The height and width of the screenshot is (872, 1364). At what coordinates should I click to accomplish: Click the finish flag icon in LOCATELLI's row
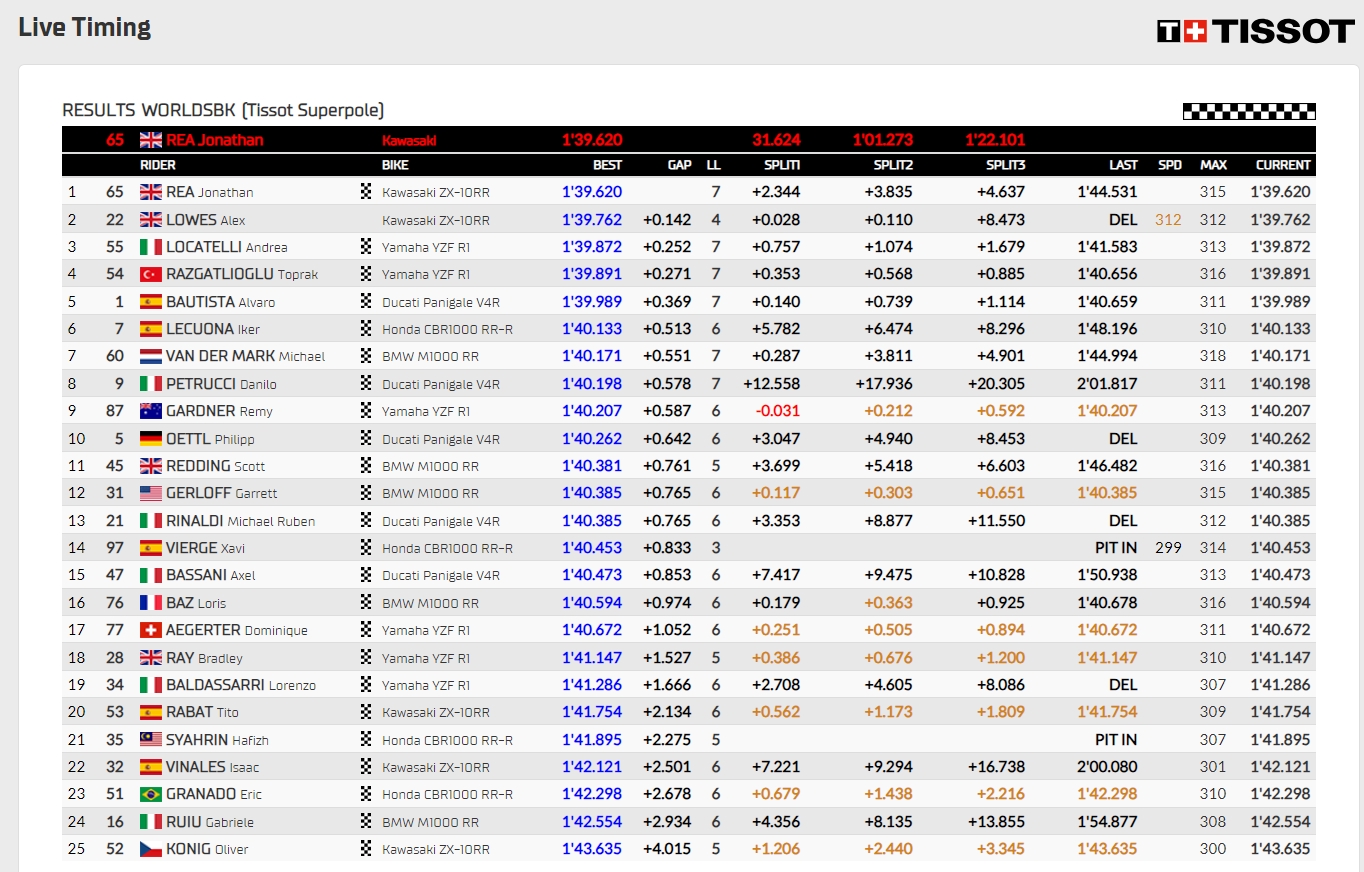tap(366, 247)
